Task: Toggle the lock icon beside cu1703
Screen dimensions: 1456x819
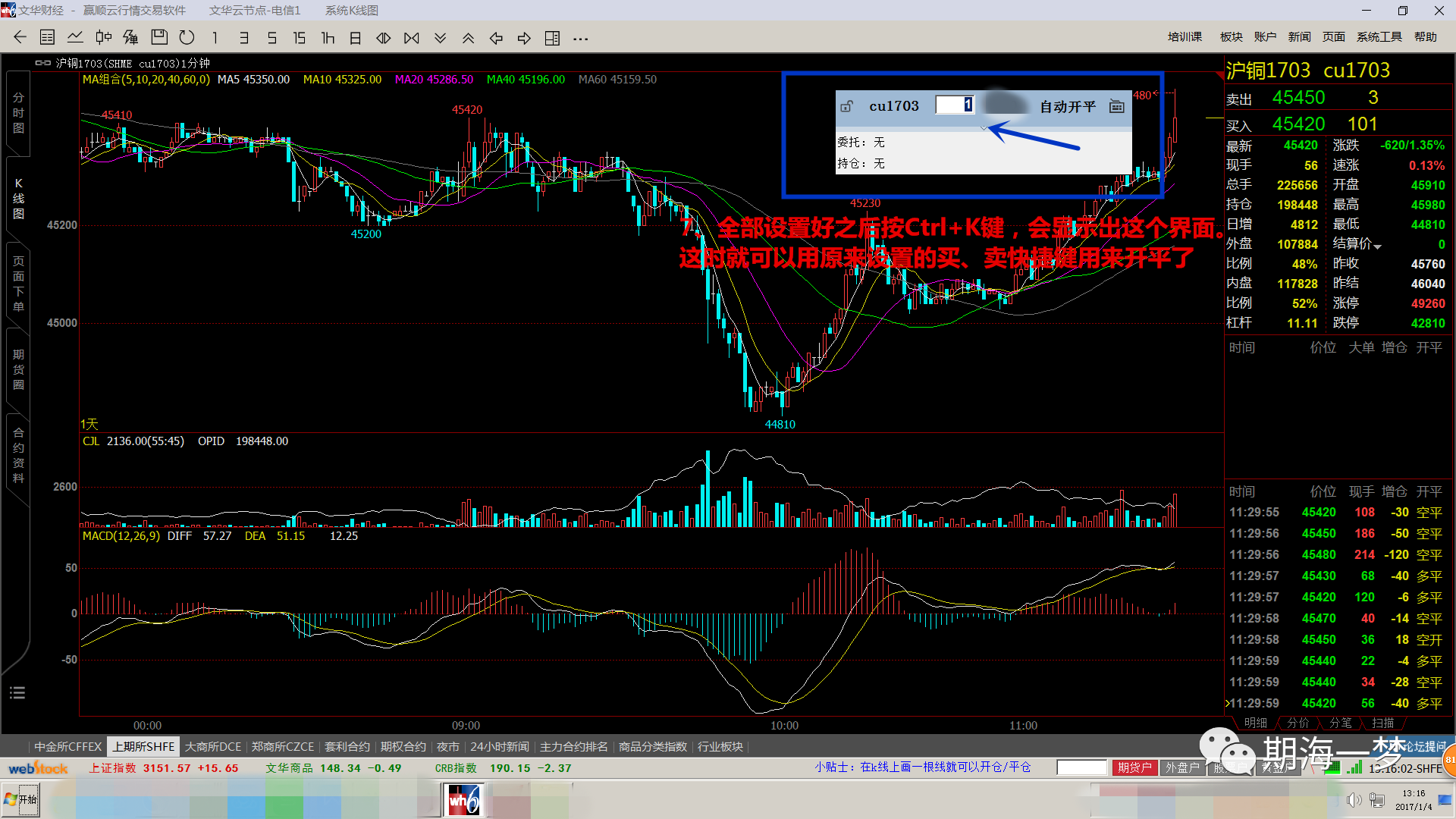Action: tap(847, 106)
